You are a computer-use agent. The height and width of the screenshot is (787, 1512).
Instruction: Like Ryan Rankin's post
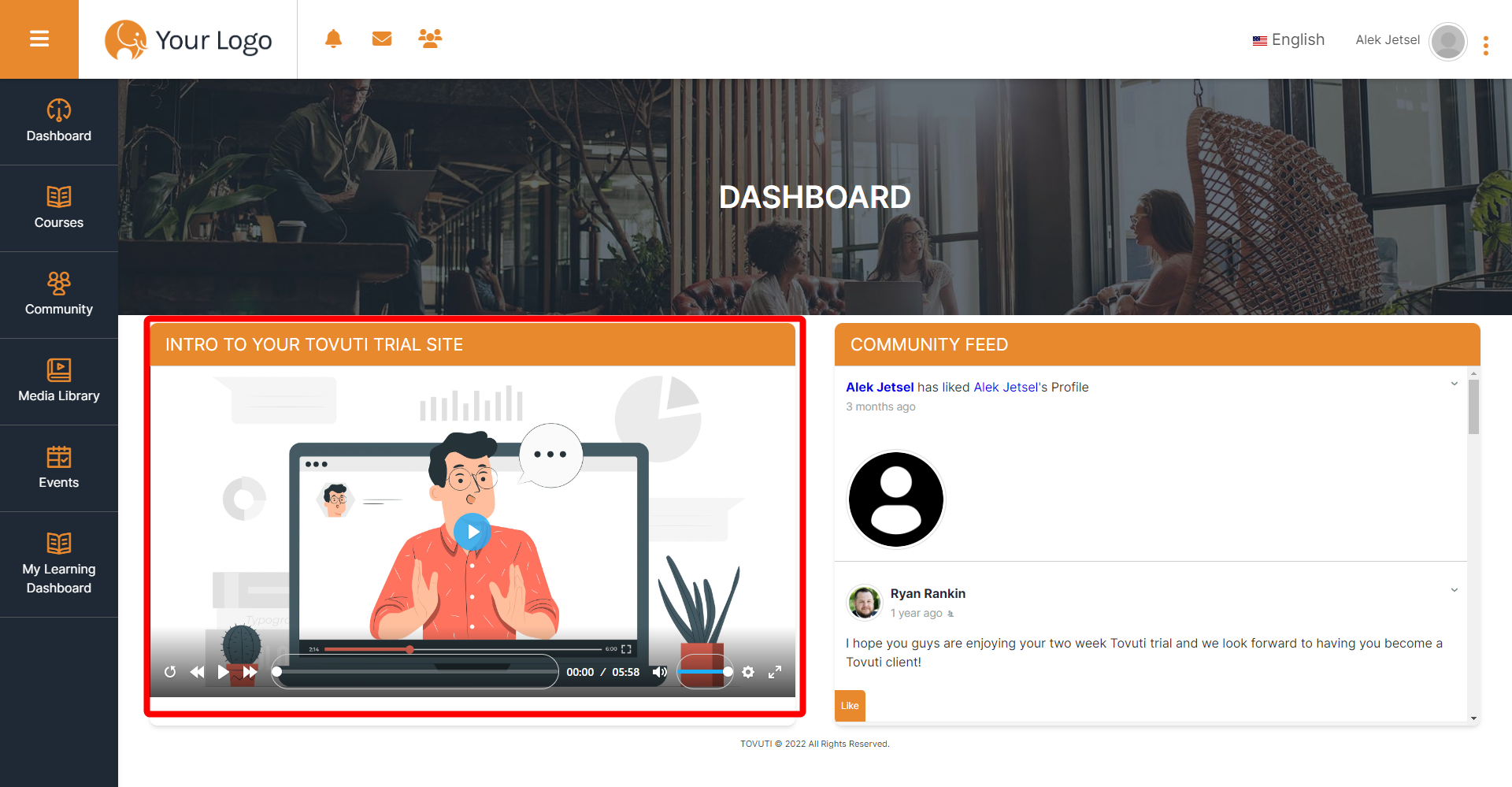[x=850, y=705]
